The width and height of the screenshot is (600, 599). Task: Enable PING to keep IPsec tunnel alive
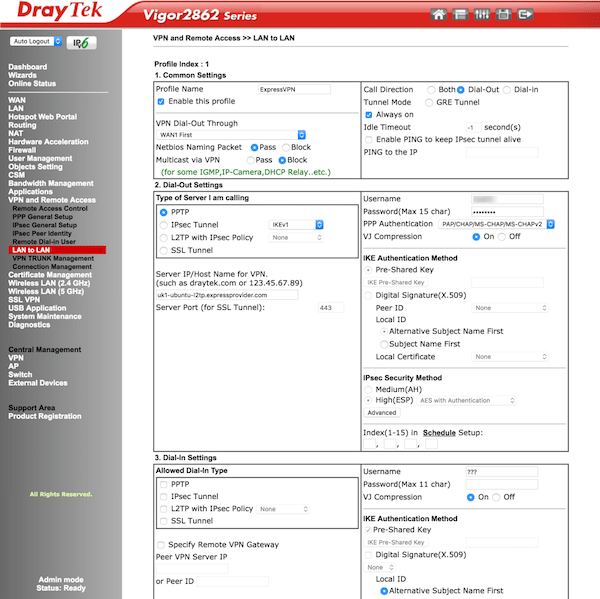click(x=369, y=140)
